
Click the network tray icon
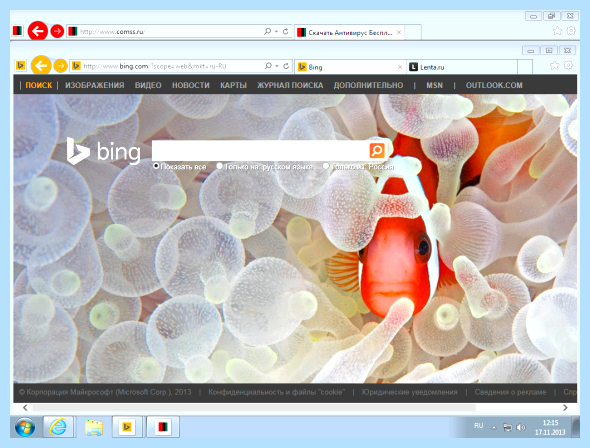click(x=508, y=427)
